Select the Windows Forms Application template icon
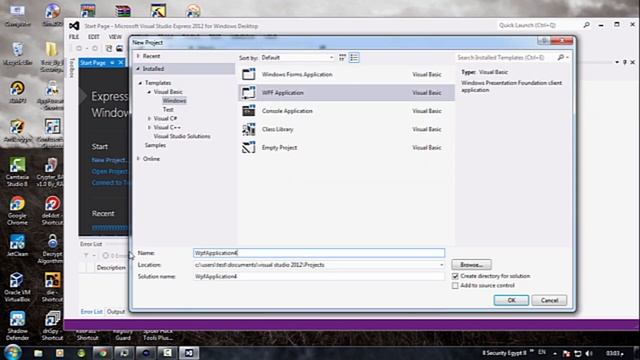Screen dimensions: 640x360 [249, 74]
